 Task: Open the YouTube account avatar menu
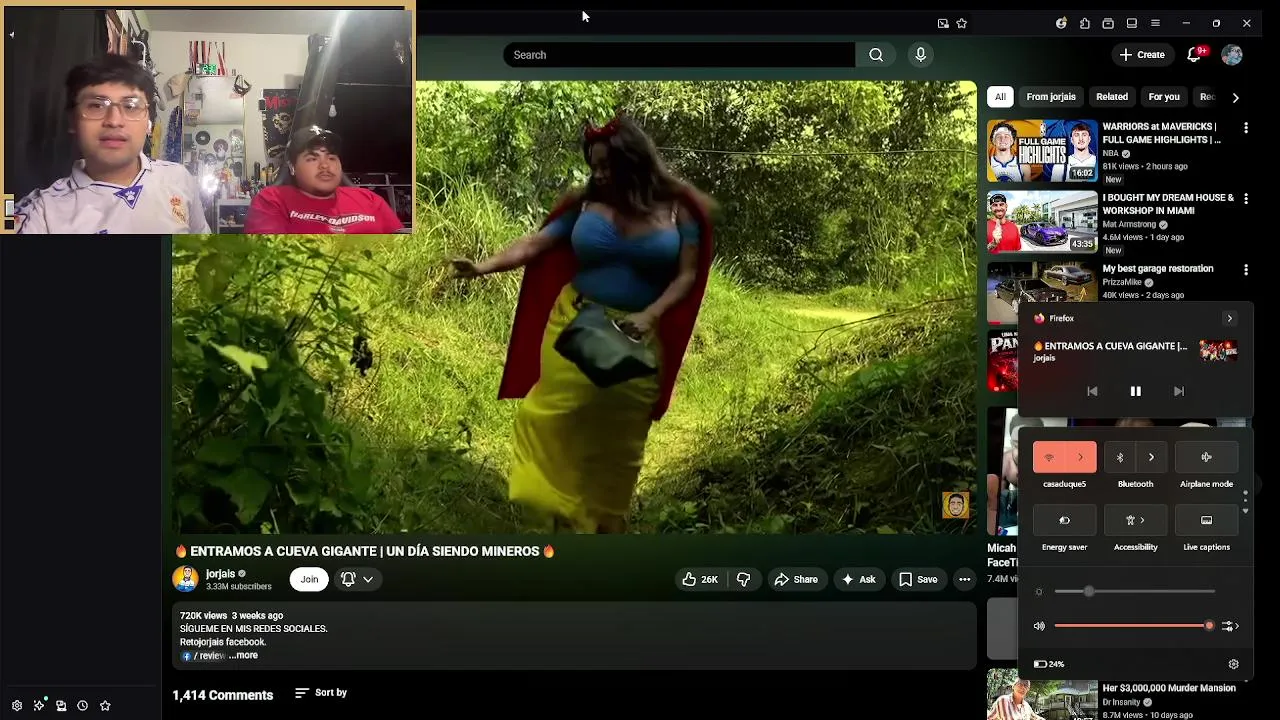(1232, 55)
